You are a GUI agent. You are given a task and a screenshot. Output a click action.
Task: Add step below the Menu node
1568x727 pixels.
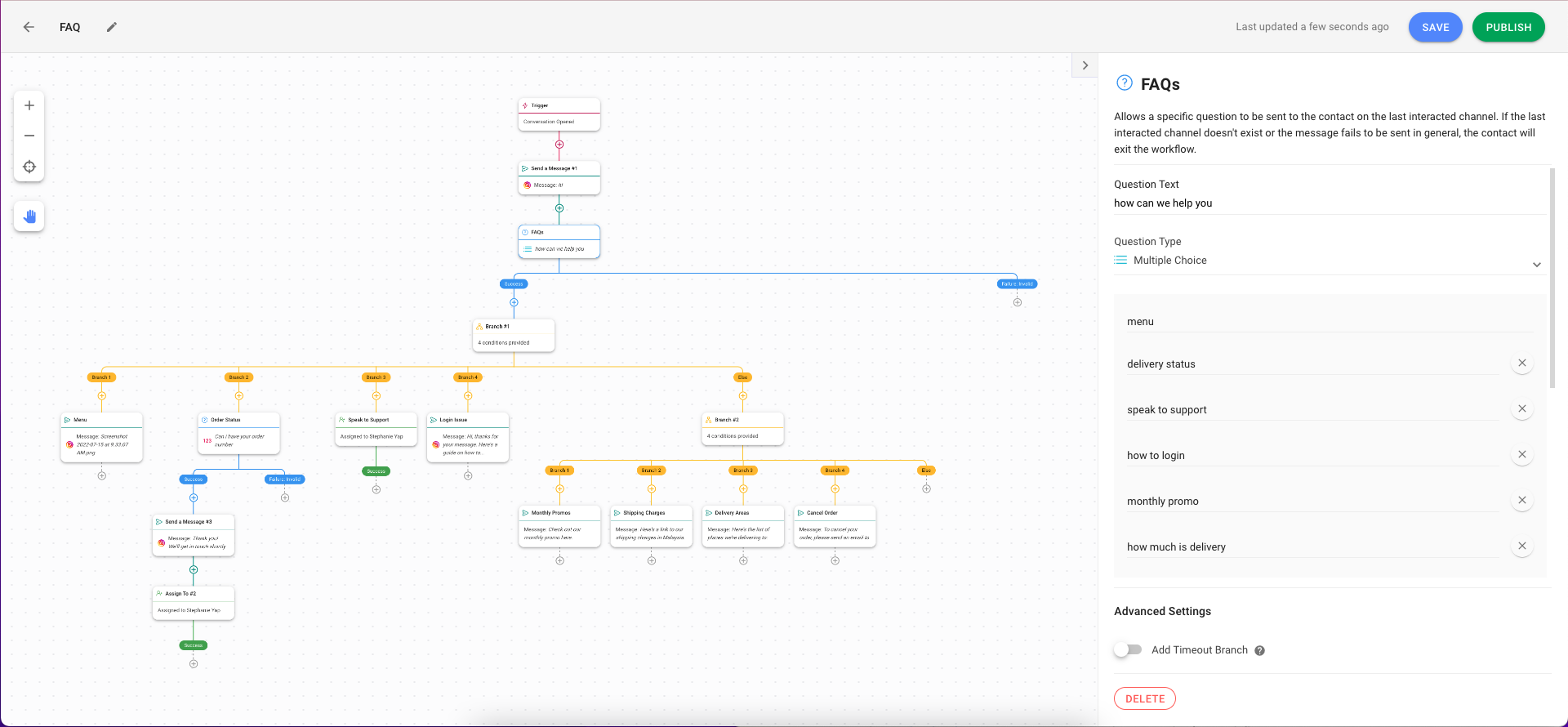101,475
